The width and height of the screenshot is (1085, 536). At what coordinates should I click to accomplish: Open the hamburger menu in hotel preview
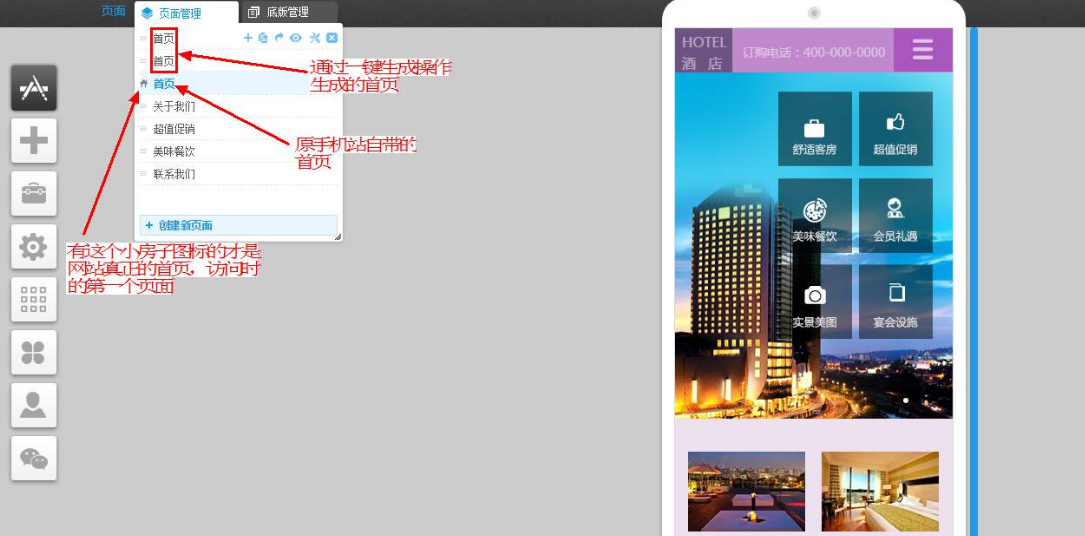point(922,50)
